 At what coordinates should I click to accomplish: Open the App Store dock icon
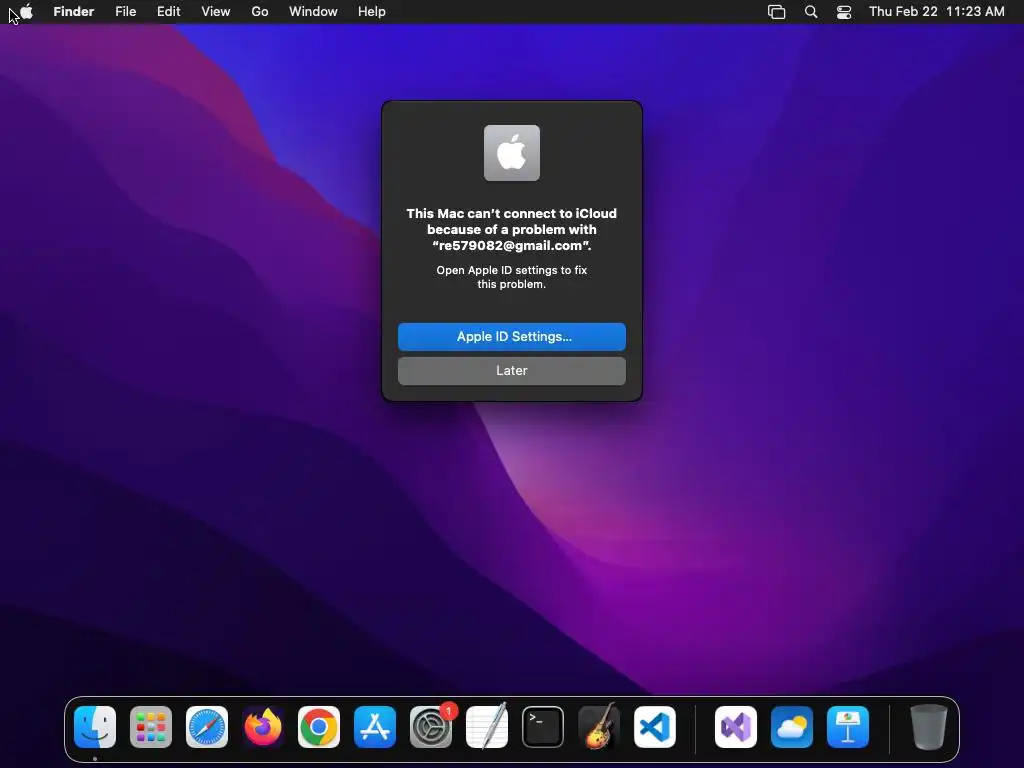pos(375,727)
